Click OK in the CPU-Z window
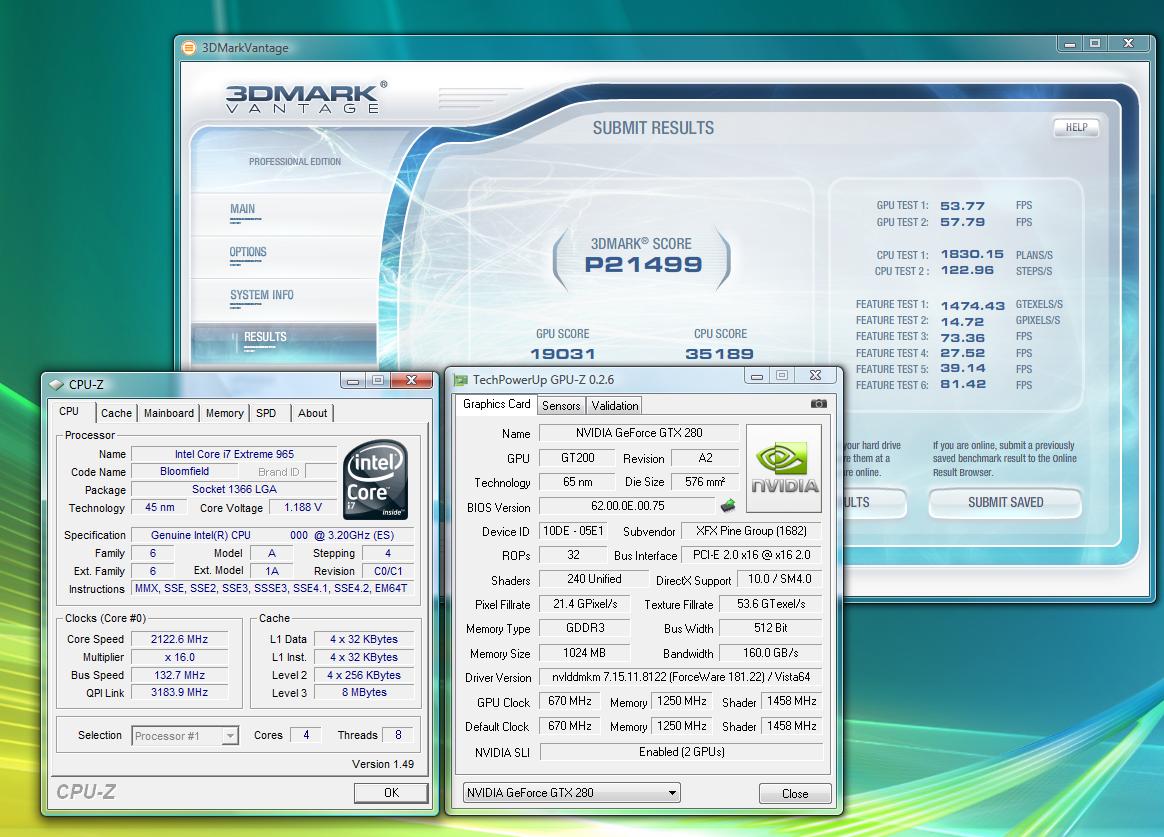 point(391,792)
